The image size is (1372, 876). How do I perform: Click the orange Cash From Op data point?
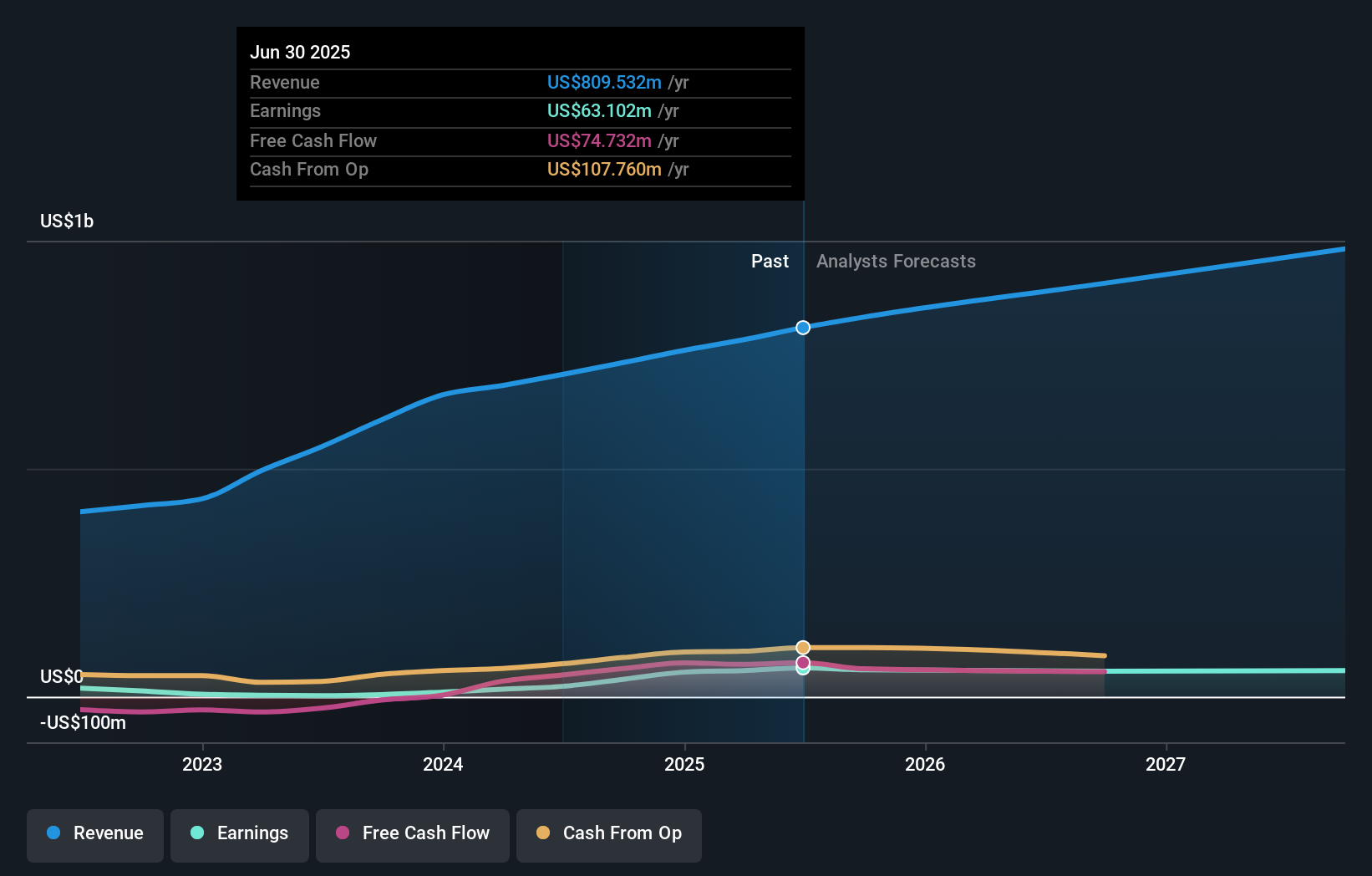pyautogui.click(x=803, y=648)
